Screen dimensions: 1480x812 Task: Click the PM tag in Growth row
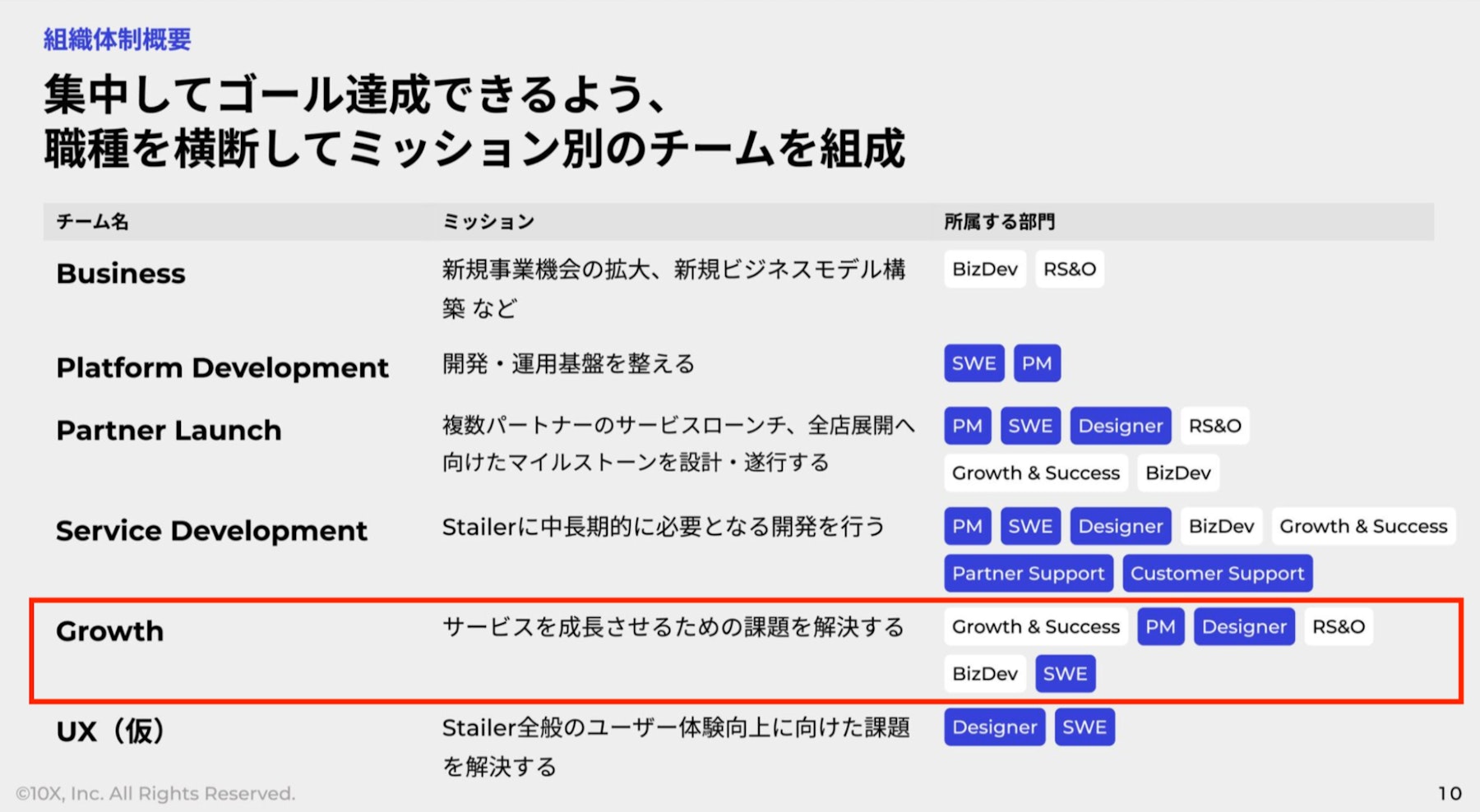pos(1160,626)
